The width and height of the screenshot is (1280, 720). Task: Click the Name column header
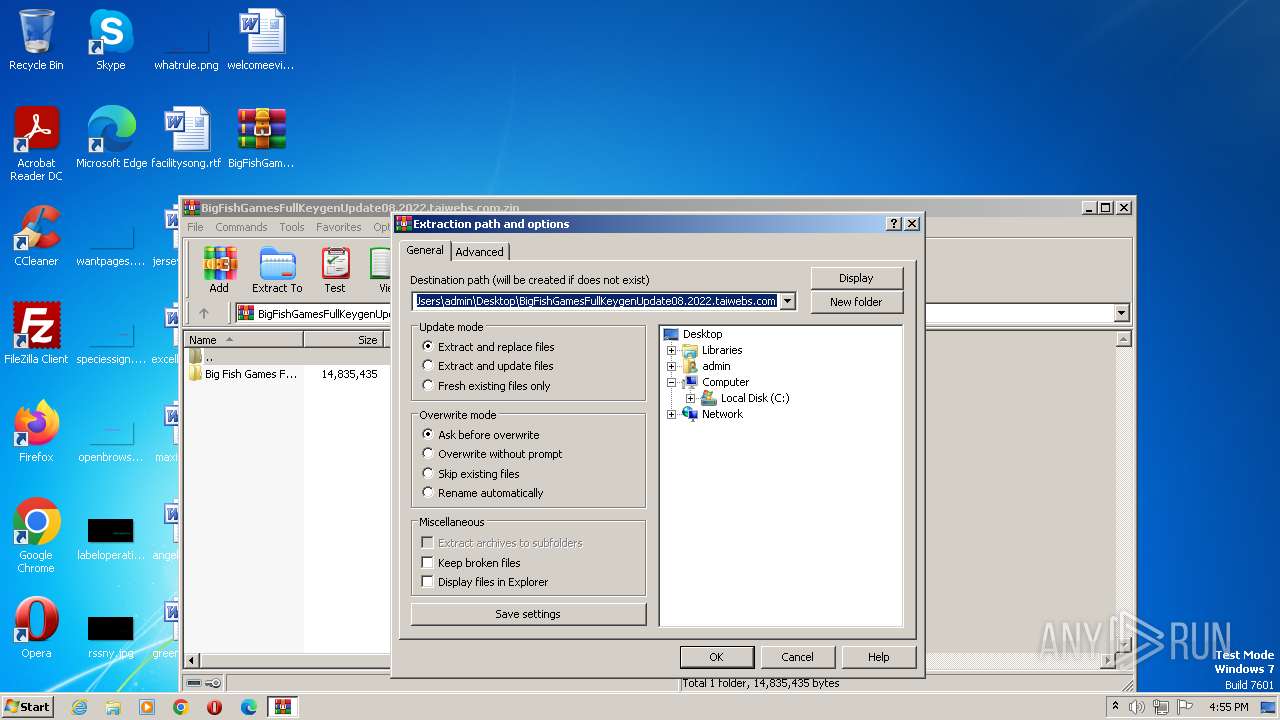(x=244, y=340)
